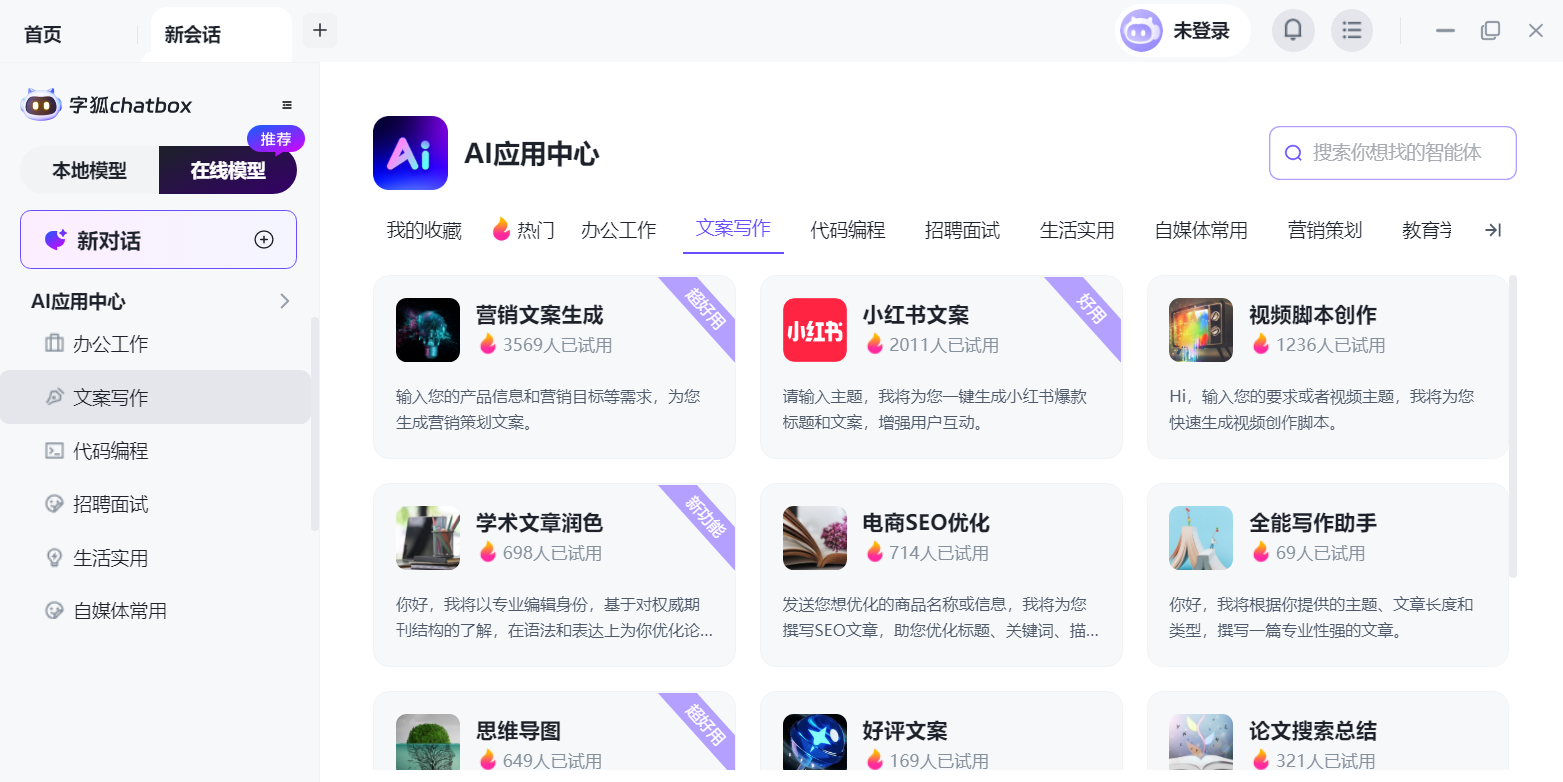The image size is (1563, 782).
Task: Open the 电商SEO优化 card title
Action: click(x=926, y=523)
